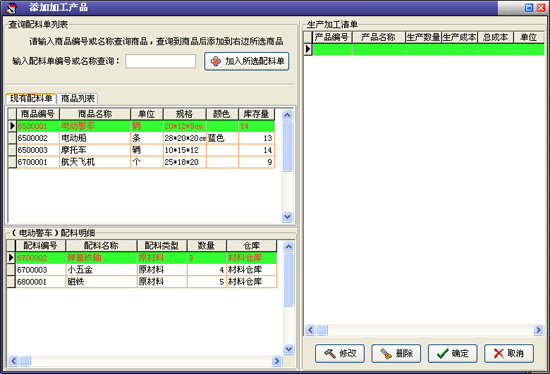Click product list scrollbar down arrow
550x374 pixels.
point(287,217)
